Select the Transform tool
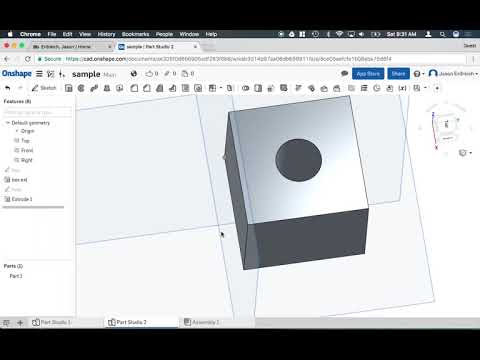480x360 pixels. coord(271,88)
